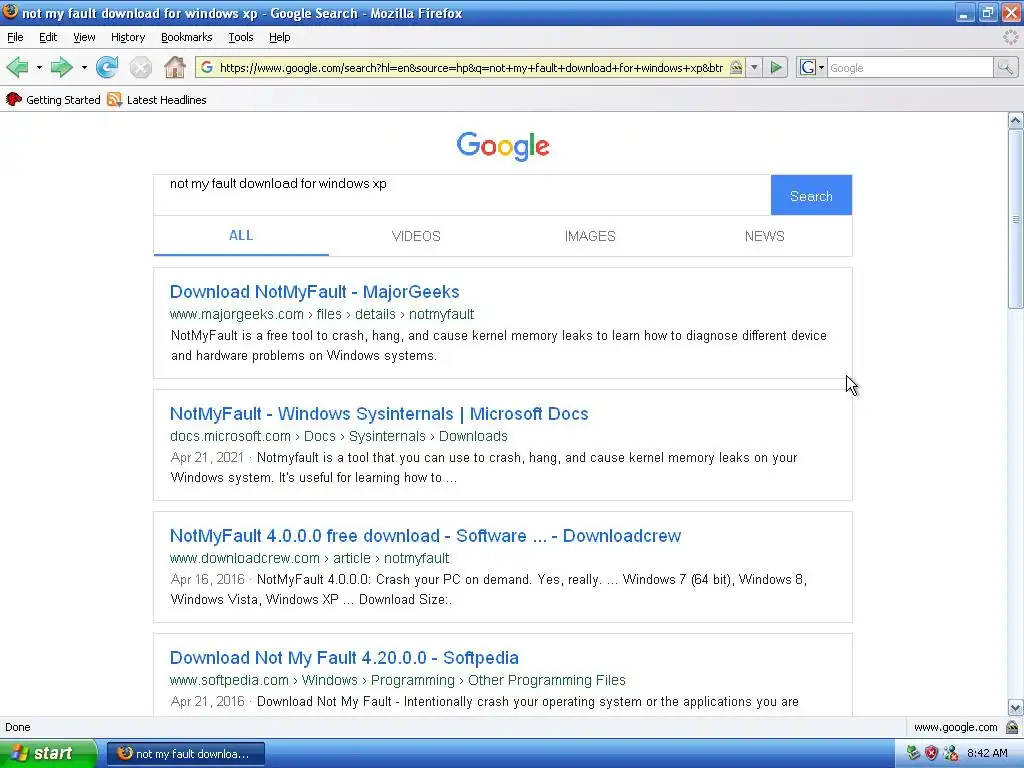Viewport: 1024px width, 768px height.
Task: Open the Forward history dropdown arrow
Action: click(84, 67)
